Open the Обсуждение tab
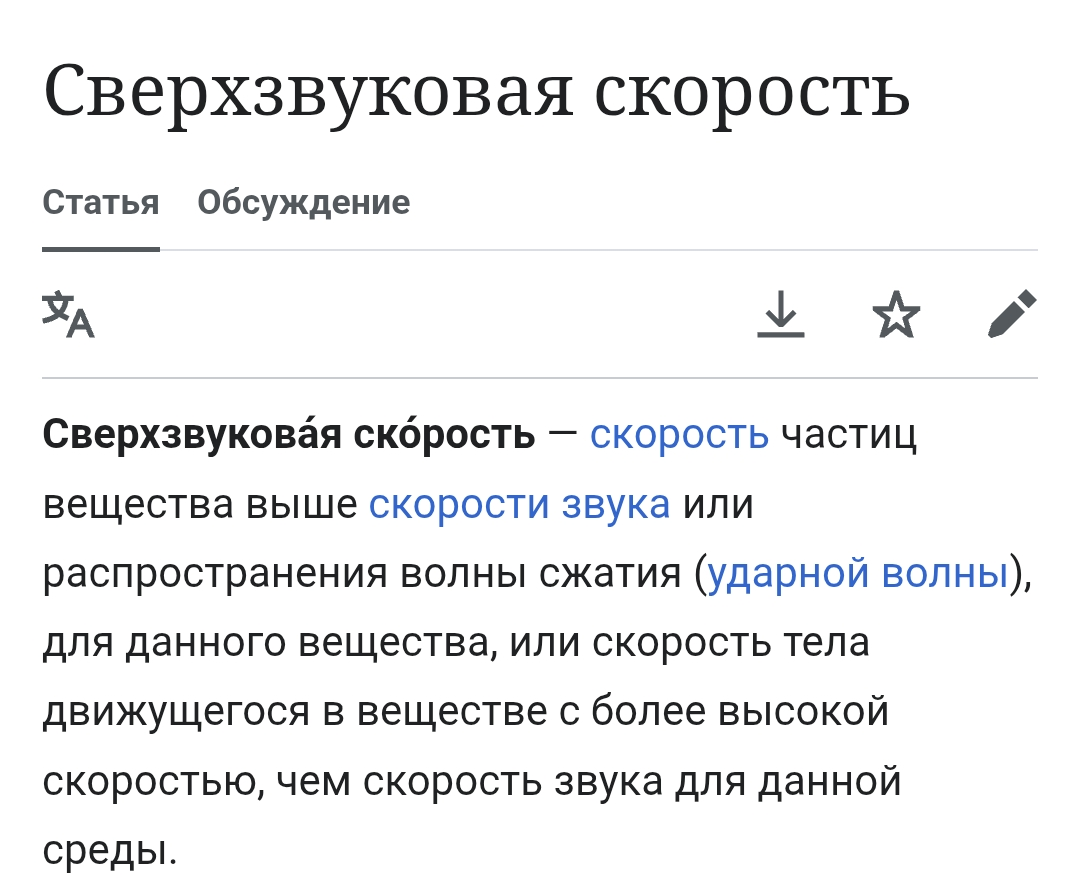This screenshot has width=1080, height=896. pyautogui.click(x=304, y=202)
